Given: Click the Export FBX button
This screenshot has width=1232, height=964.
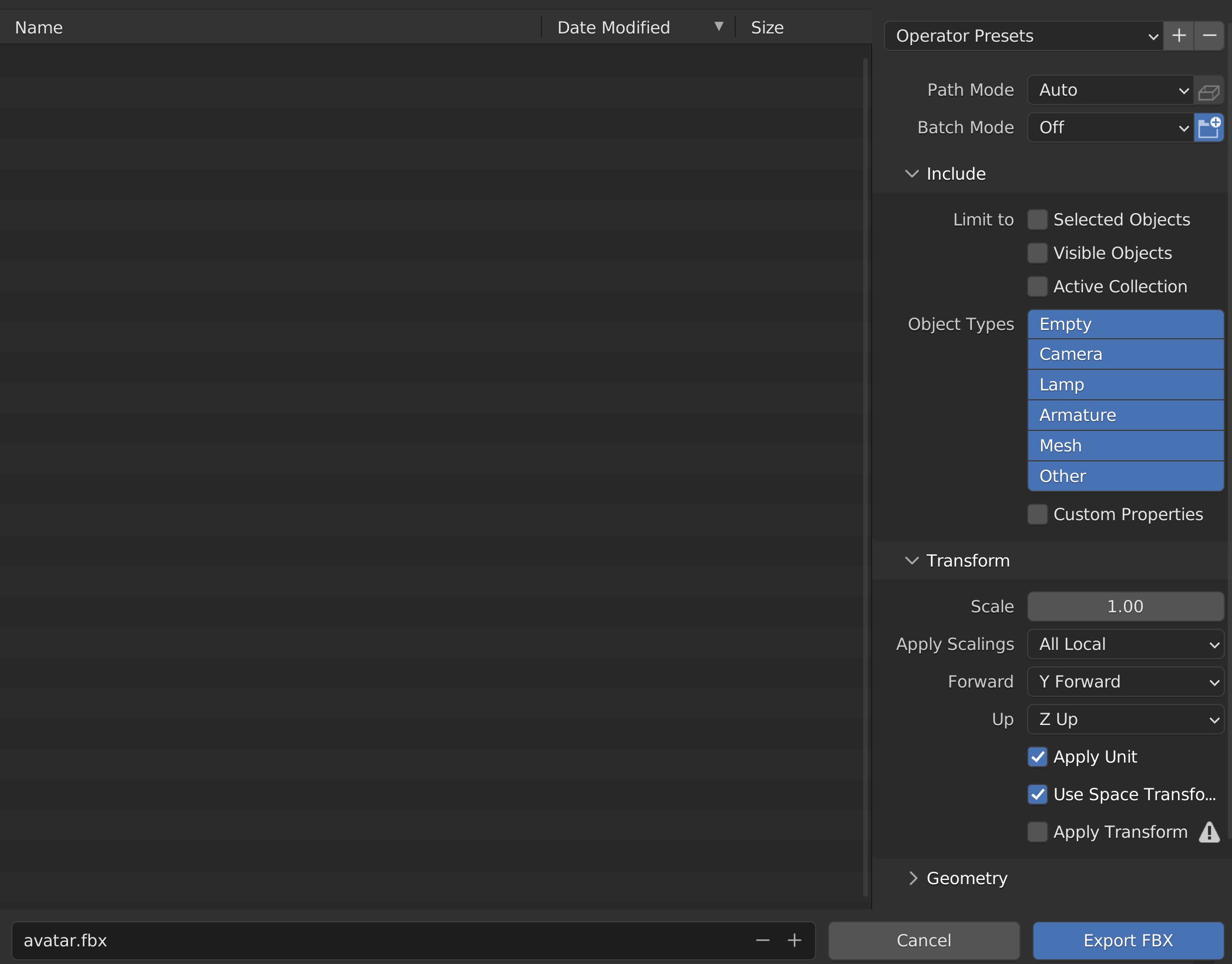Looking at the screenshot, I should pyautogui.click(x=1127, y=941).
